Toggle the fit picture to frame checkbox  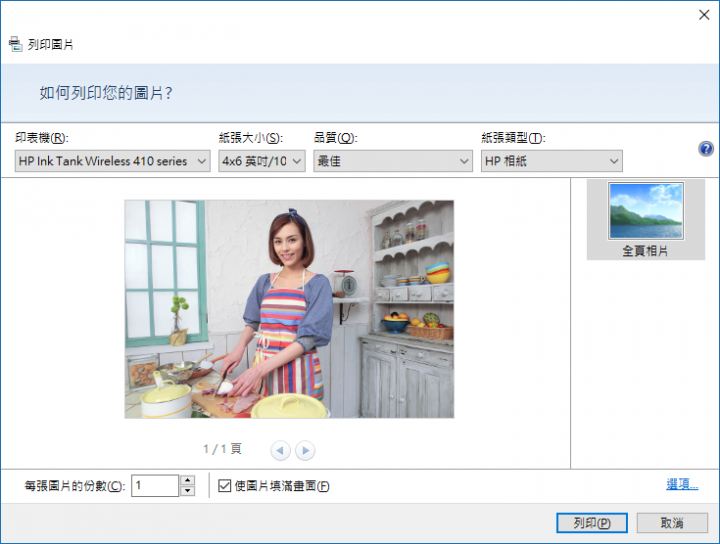pyautogui.click(x=224, y=486)
